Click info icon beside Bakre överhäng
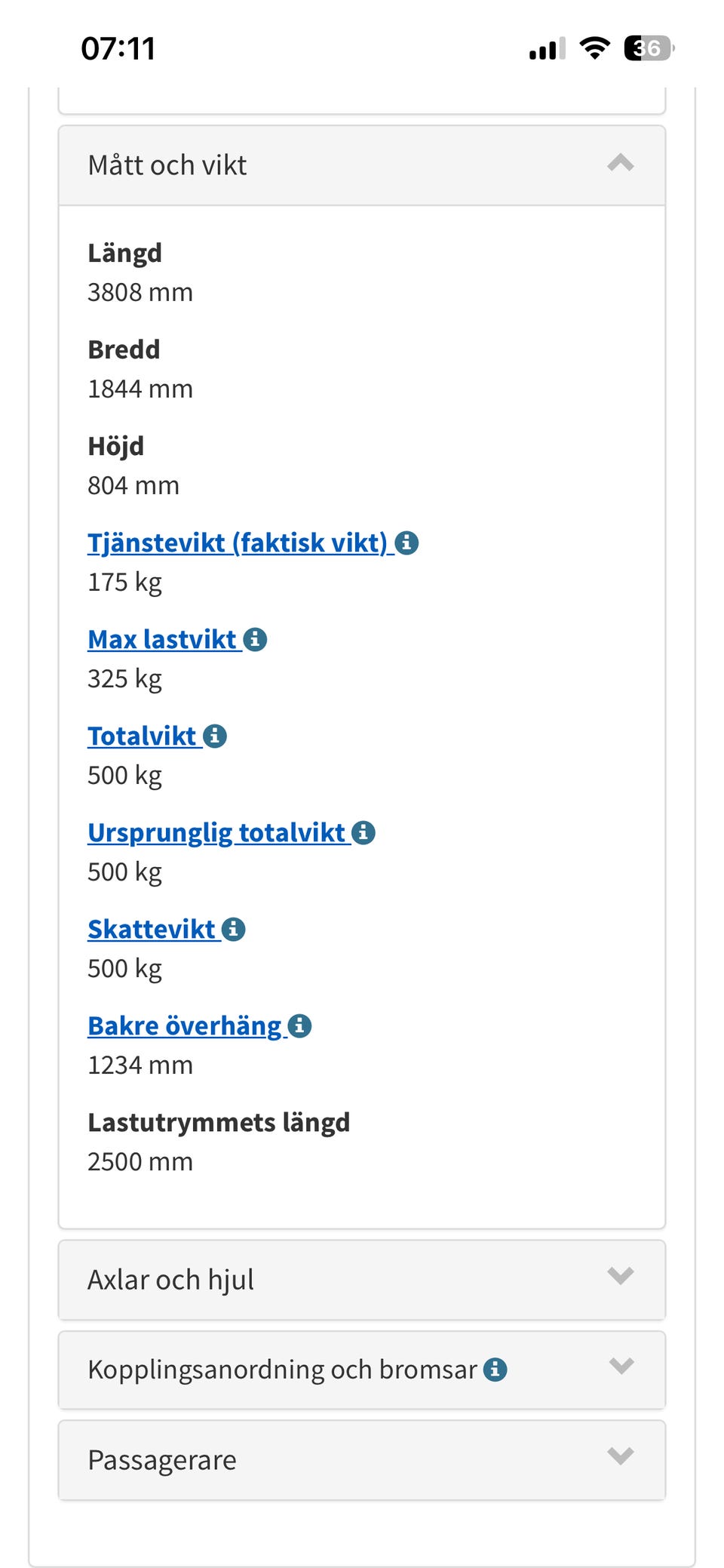This screenshot has height=1568, width=724. (x=299, y=1025)
